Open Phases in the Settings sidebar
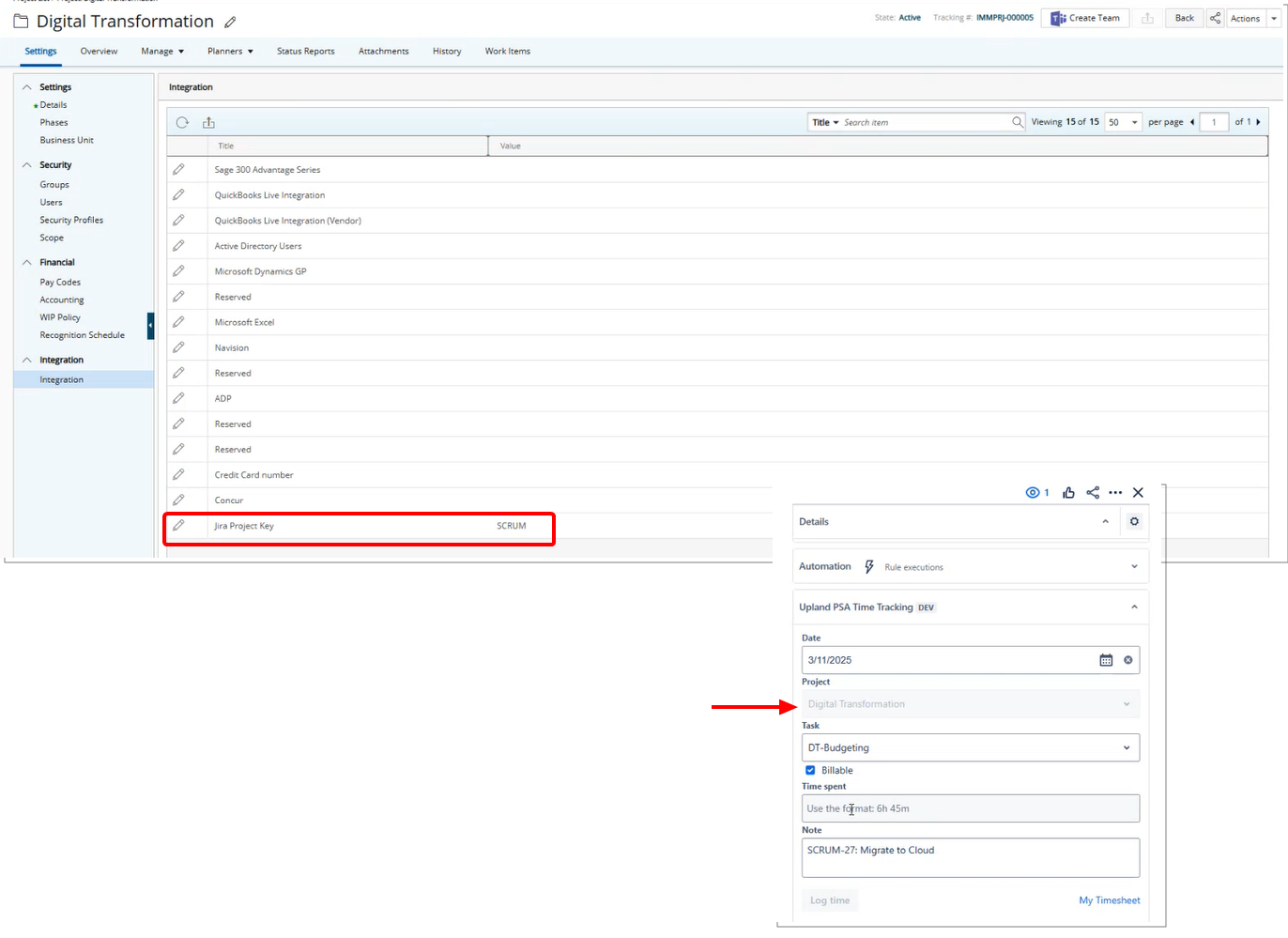This screenshot has width=1288, height=938. pyautogui.click(x=54, y=122)
